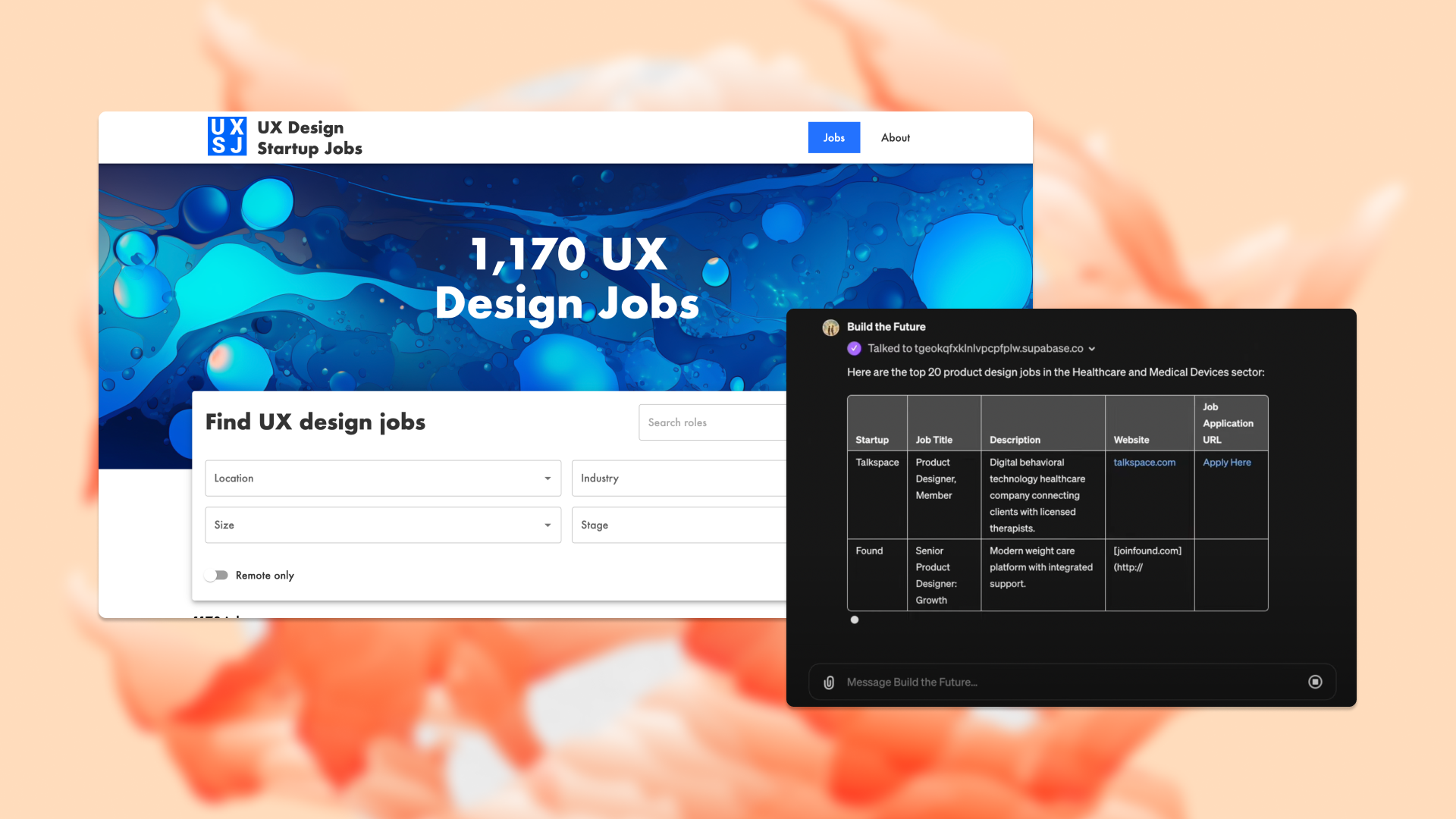1456x819 pixels.
Task: Select the Jobs nav tab
Action: pyautogui.click(x=833, y=138)
